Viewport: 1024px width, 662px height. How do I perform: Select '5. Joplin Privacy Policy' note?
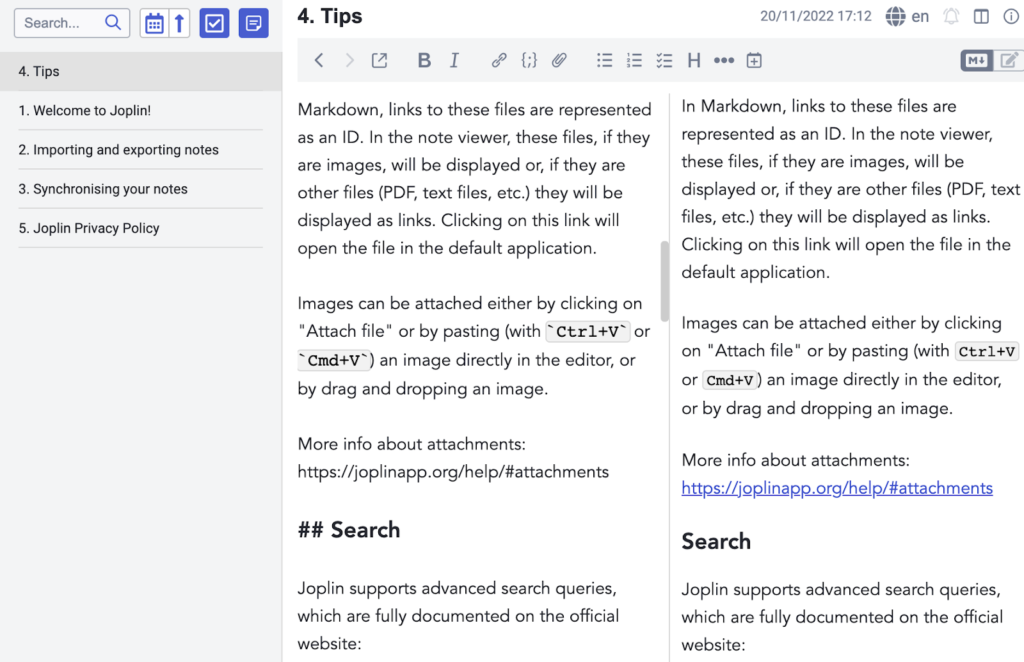(96, 228)
